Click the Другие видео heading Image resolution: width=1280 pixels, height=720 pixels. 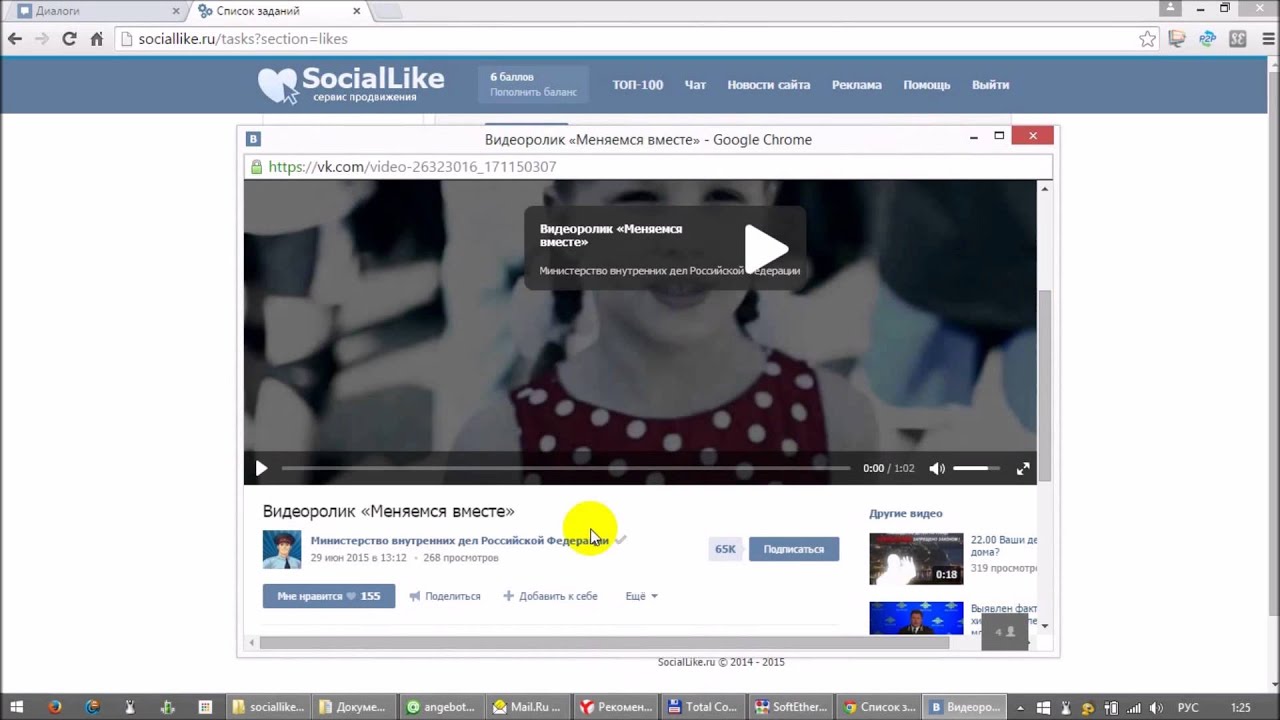pyautogui.click(x=906, y=514)
